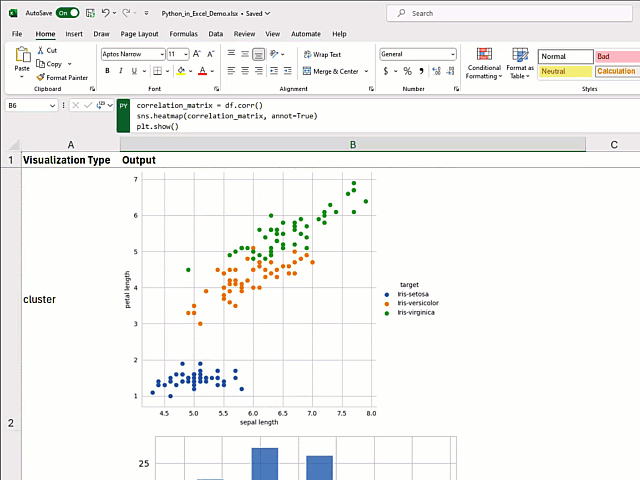Open the Merge & Center dropdown arrow
This screenshot has height=480, width=640.
click(366, 71)
